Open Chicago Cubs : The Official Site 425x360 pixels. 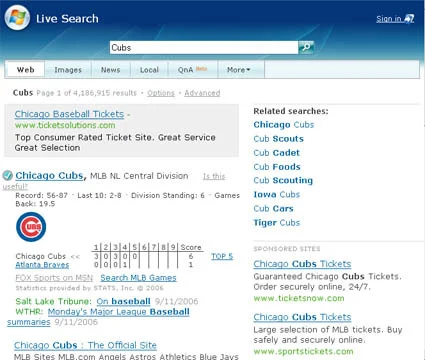pos(85,345)
